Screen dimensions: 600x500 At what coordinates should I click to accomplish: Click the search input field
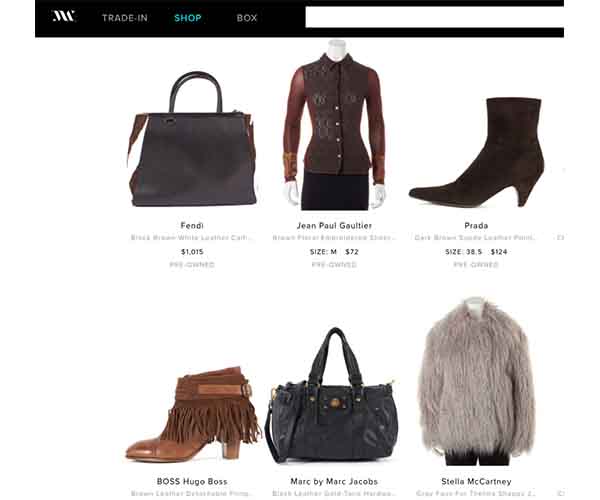pos(434,17)
